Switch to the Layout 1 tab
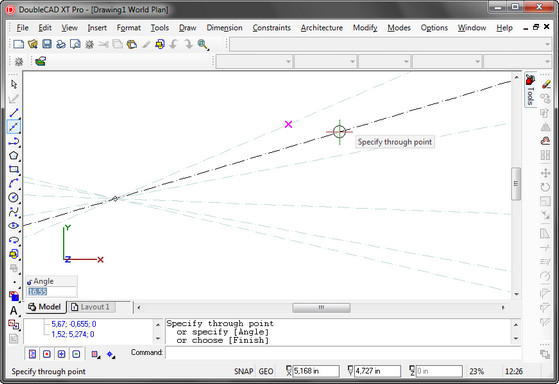Screen dimensions: 559x384 point(91,307)
